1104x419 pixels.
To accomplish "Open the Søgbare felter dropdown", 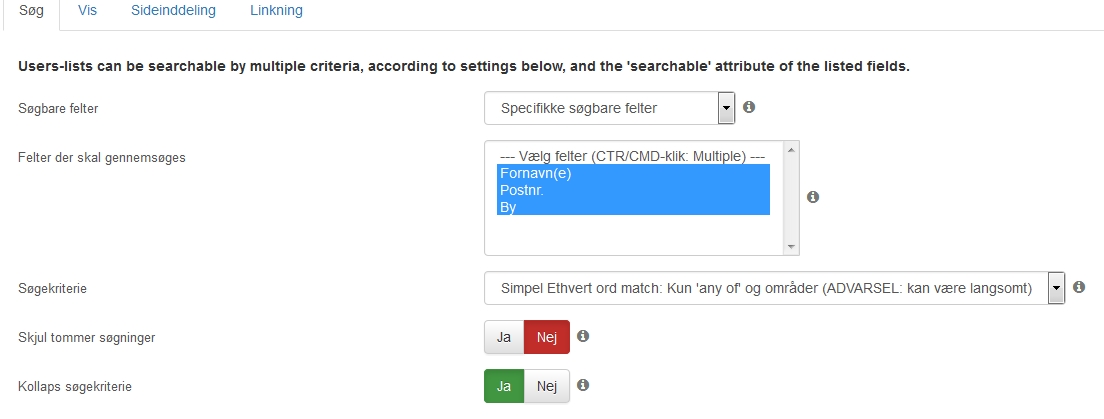I will pyautogui.click(x=610, y=108).
